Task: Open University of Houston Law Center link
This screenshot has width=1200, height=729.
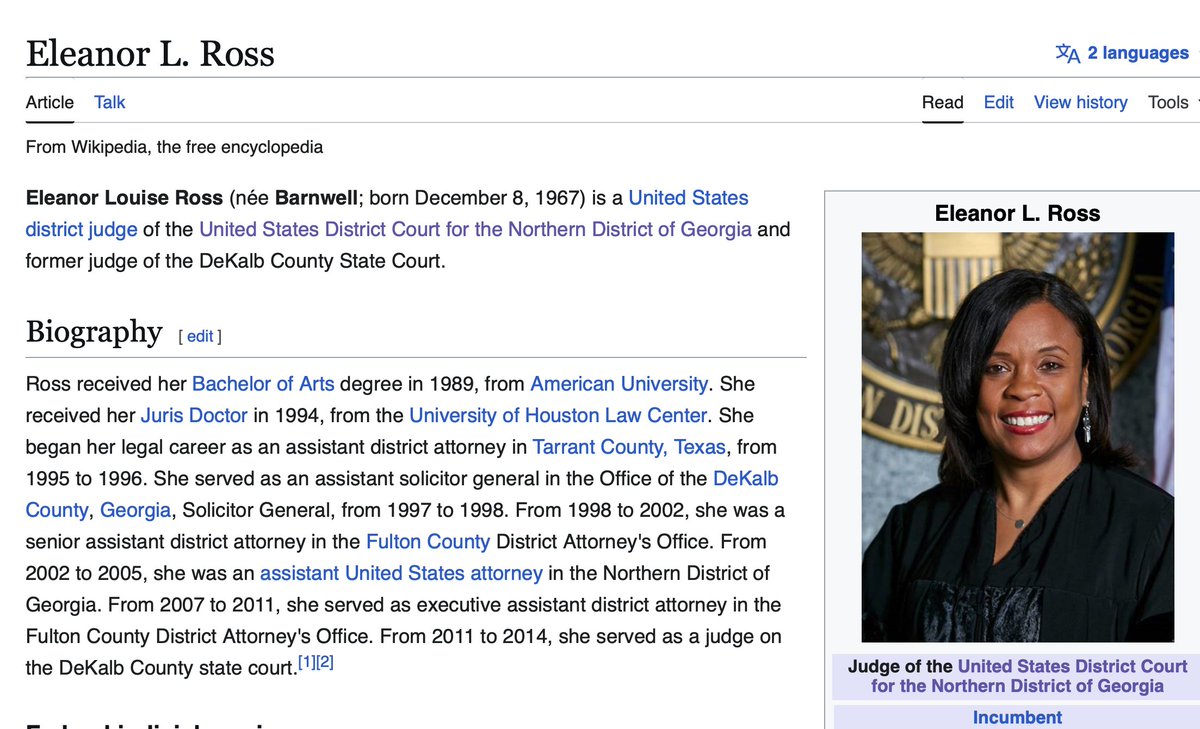Action: [558, 415]
